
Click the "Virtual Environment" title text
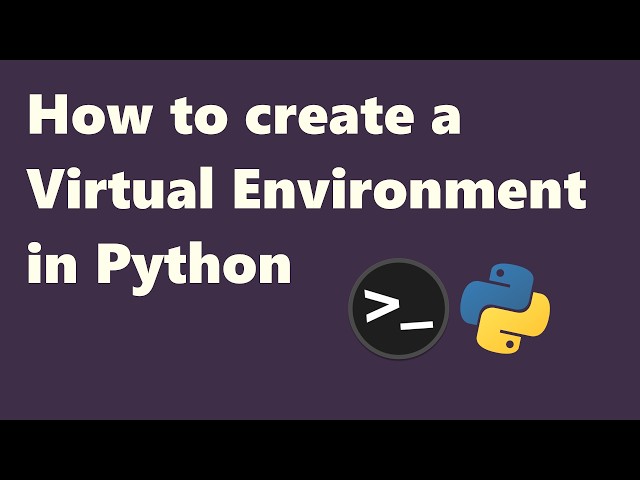click(x=307, y=189)
